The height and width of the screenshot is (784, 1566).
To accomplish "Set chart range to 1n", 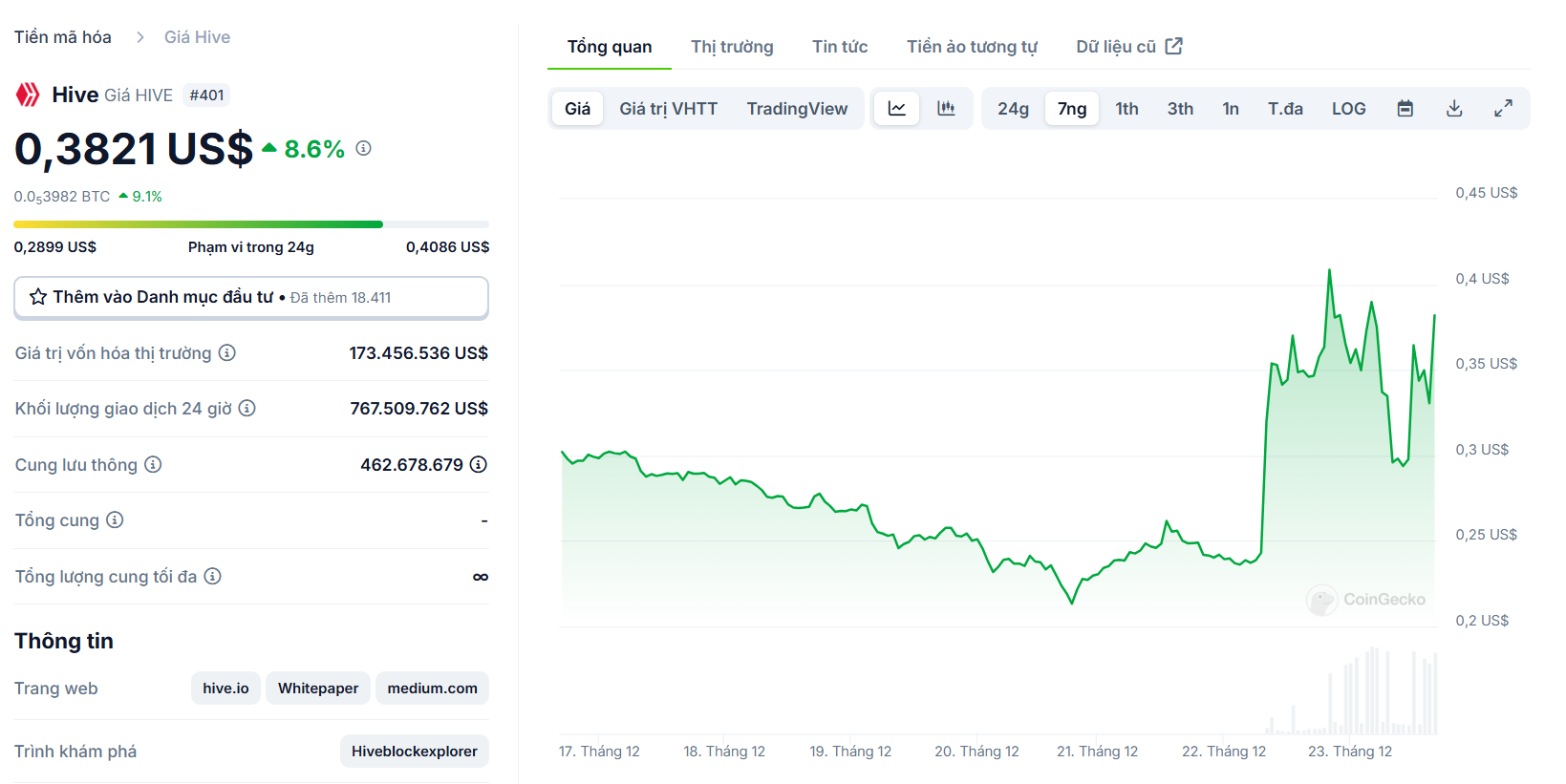I will pyautogui.click(x=1231, y=109).
